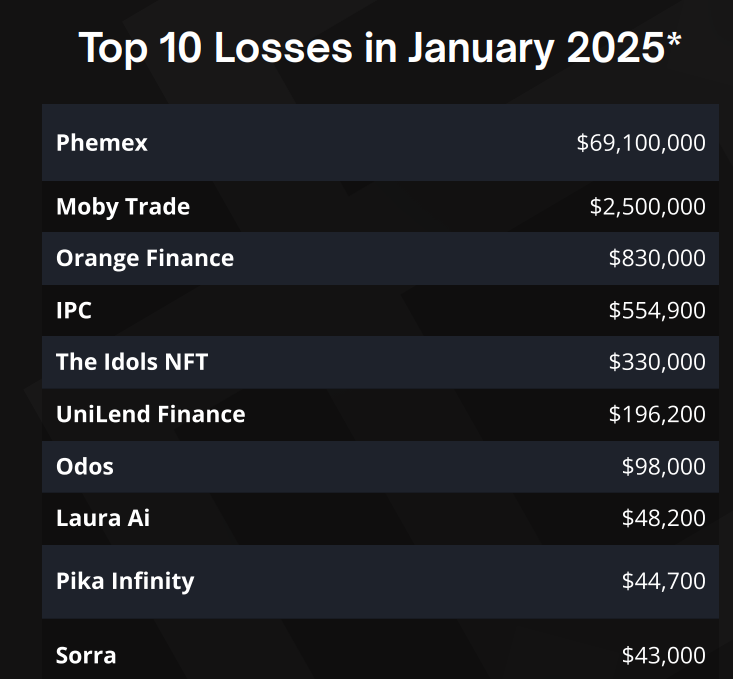The width and height of the screenshot is (733, 679).
Task: Select the Orange Finance entry
Action: click(145, 258)
